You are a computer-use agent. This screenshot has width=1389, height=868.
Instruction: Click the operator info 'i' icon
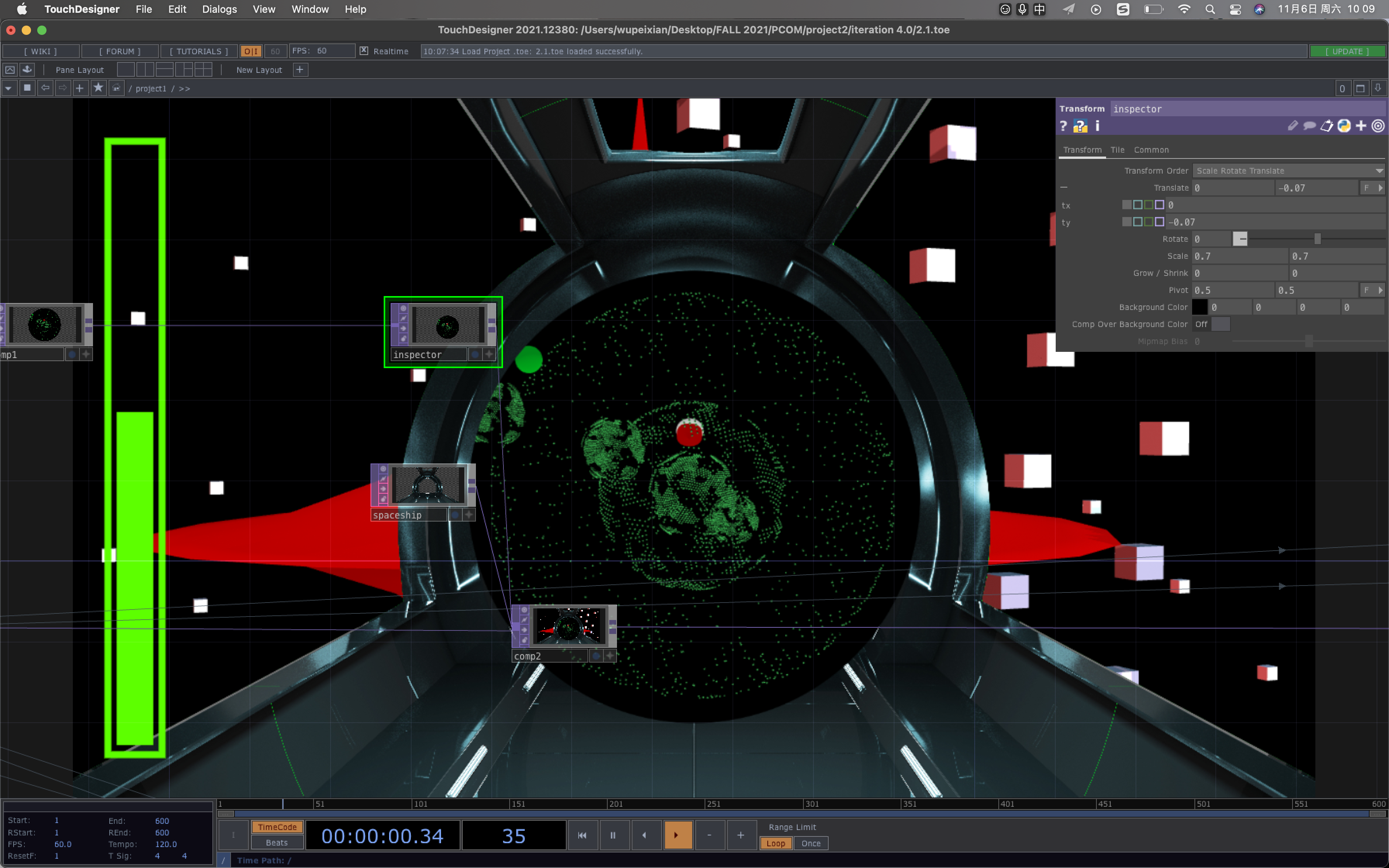(1098, 126)
